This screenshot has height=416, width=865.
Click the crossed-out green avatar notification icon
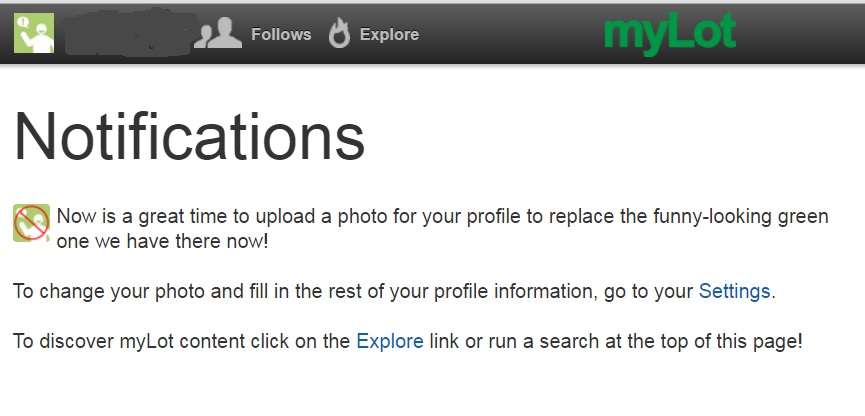pos(31,223)
